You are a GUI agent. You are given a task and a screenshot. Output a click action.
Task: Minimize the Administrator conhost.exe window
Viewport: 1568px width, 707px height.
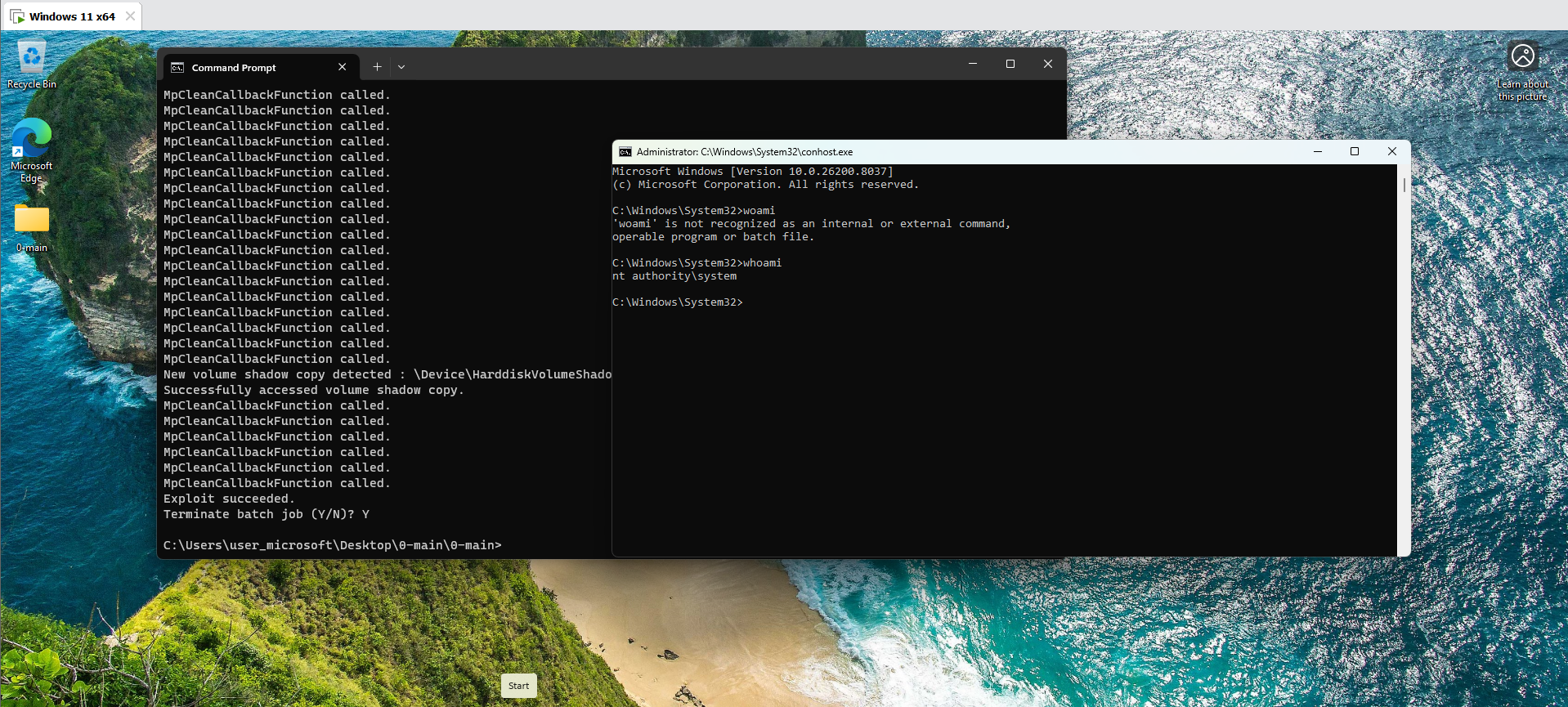tap(1318, 151)
